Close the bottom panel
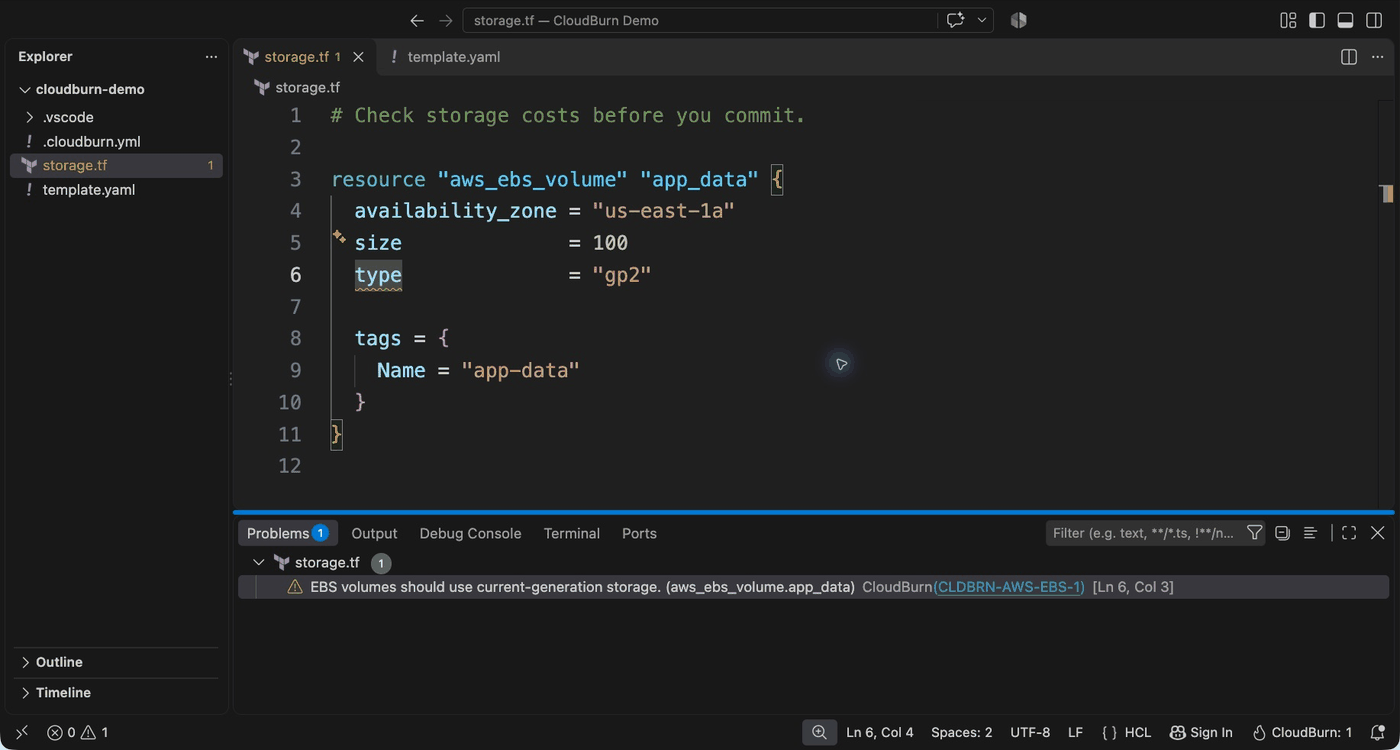Screen dimensions: 1400x750 point(1377,533)
